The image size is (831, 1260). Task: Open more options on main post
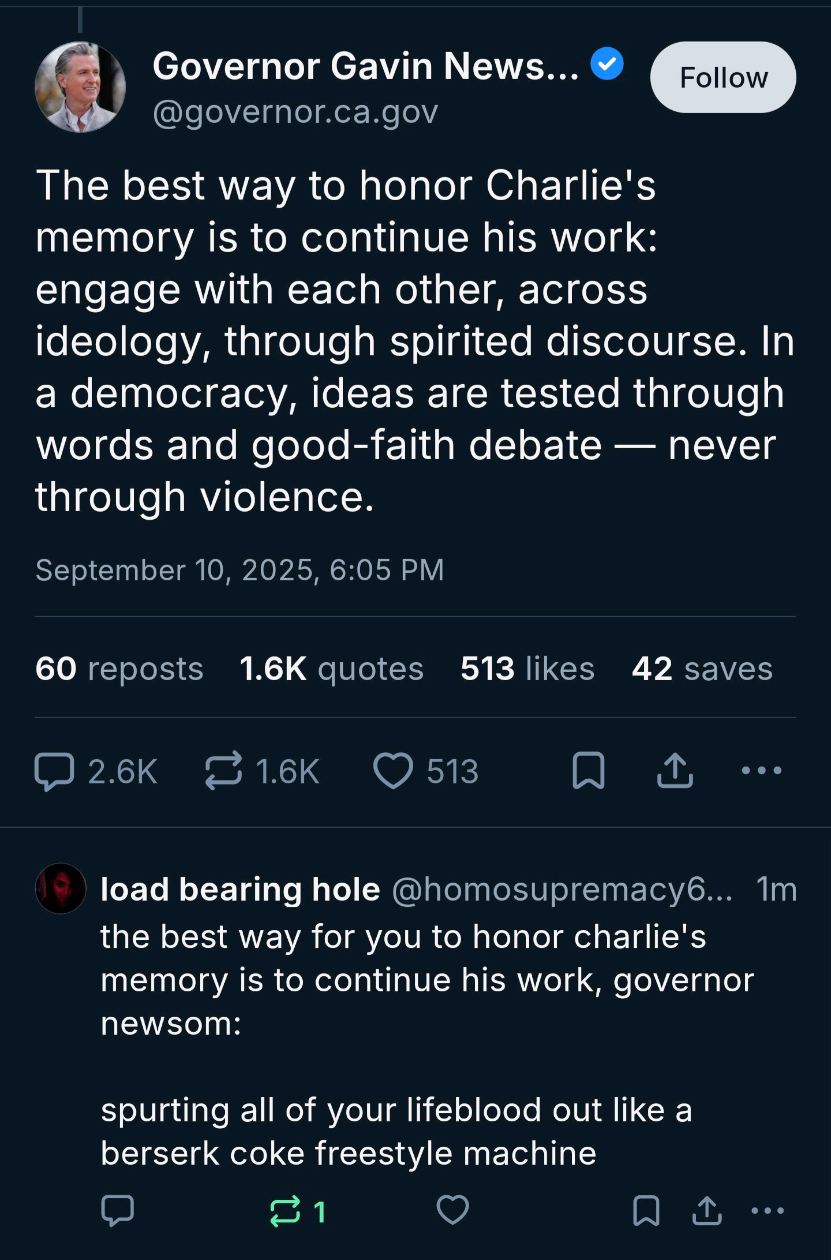pyautogui.click(x=763, y=771)
